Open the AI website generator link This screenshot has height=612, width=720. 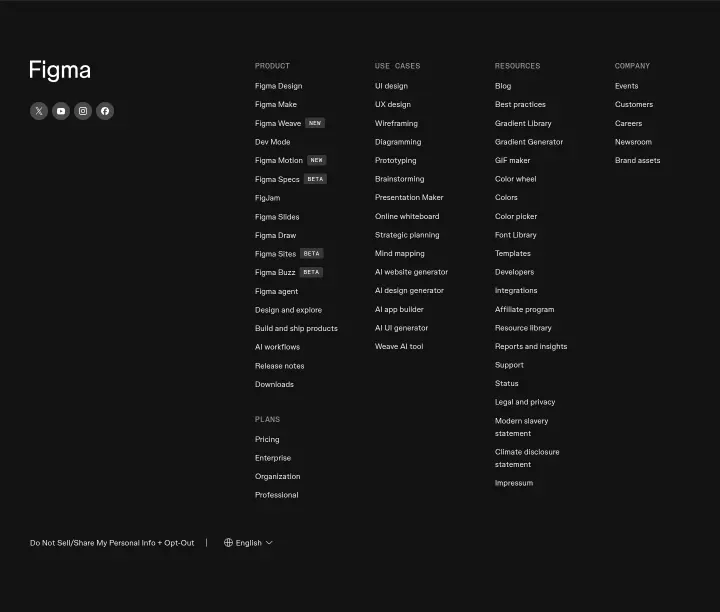click(411, 272)
